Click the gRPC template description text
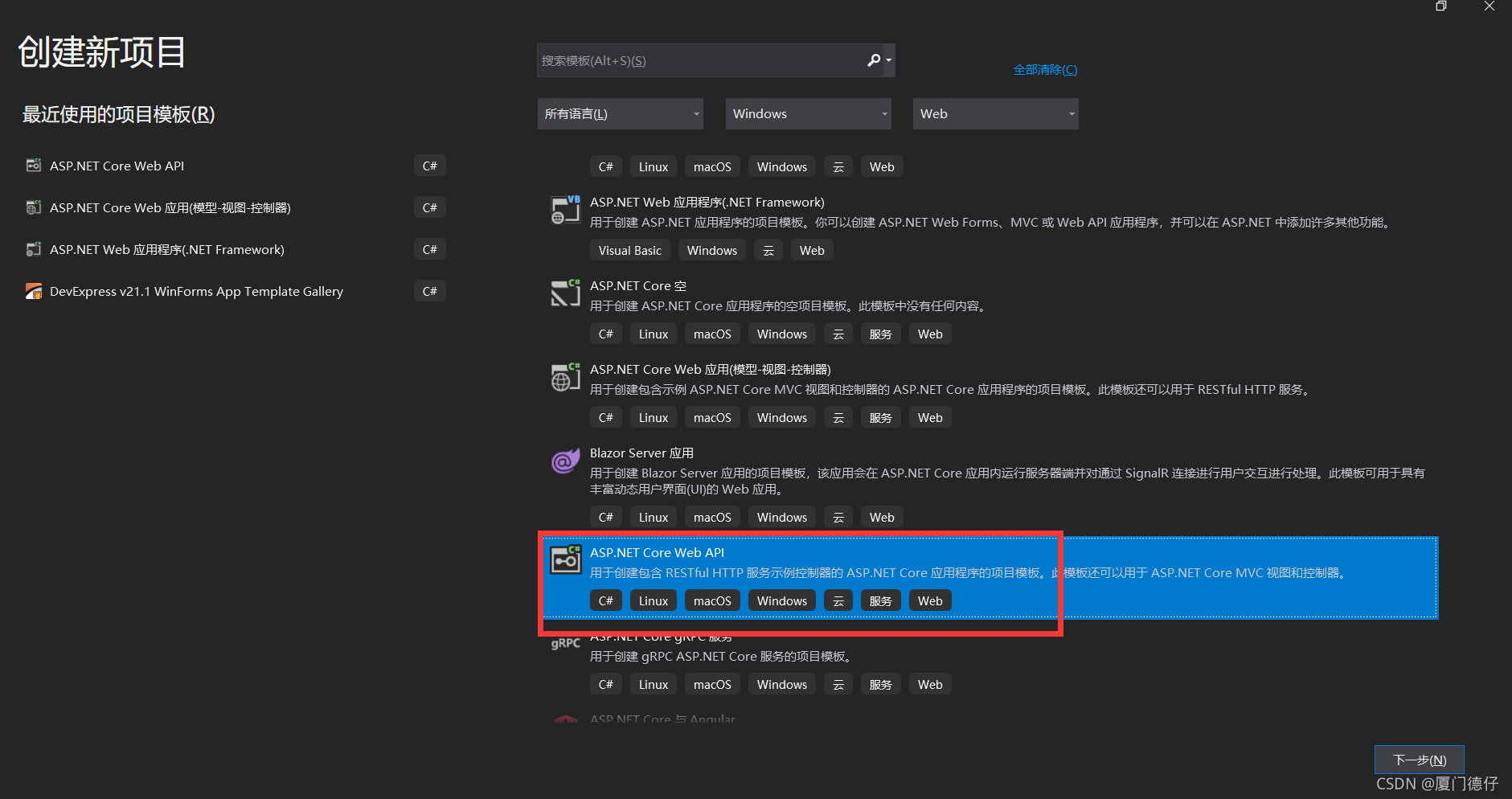 (x=723, y=657)
